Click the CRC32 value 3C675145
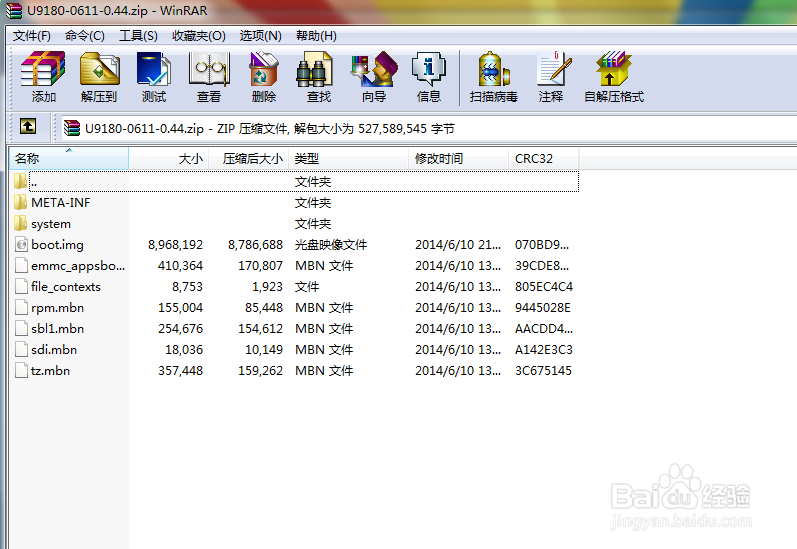The width and height of the screenshot is (797, 549). tap(543, 371)
